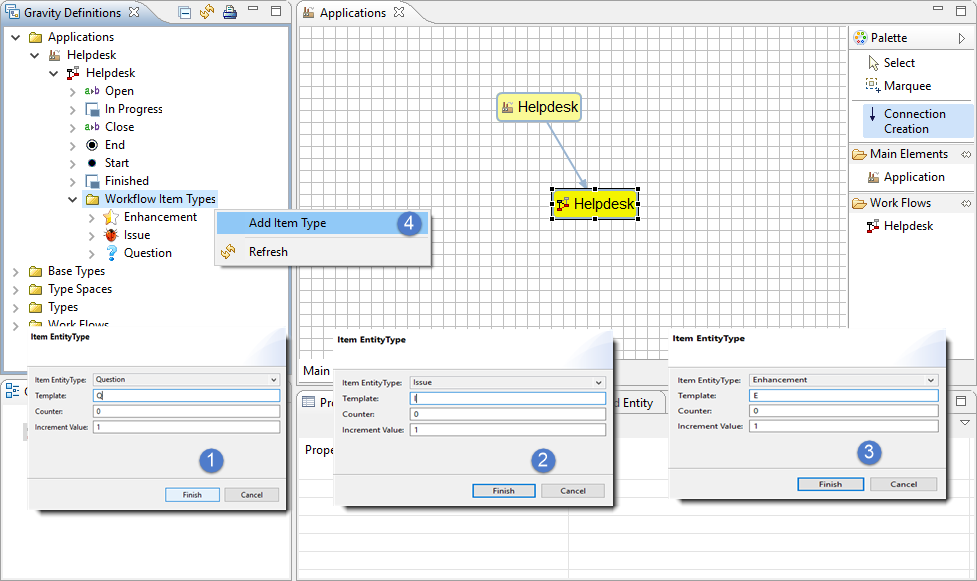Click the Collapse All icon in Gravity Definitions
The image size is (977, 581).
(x=185, y=13)
